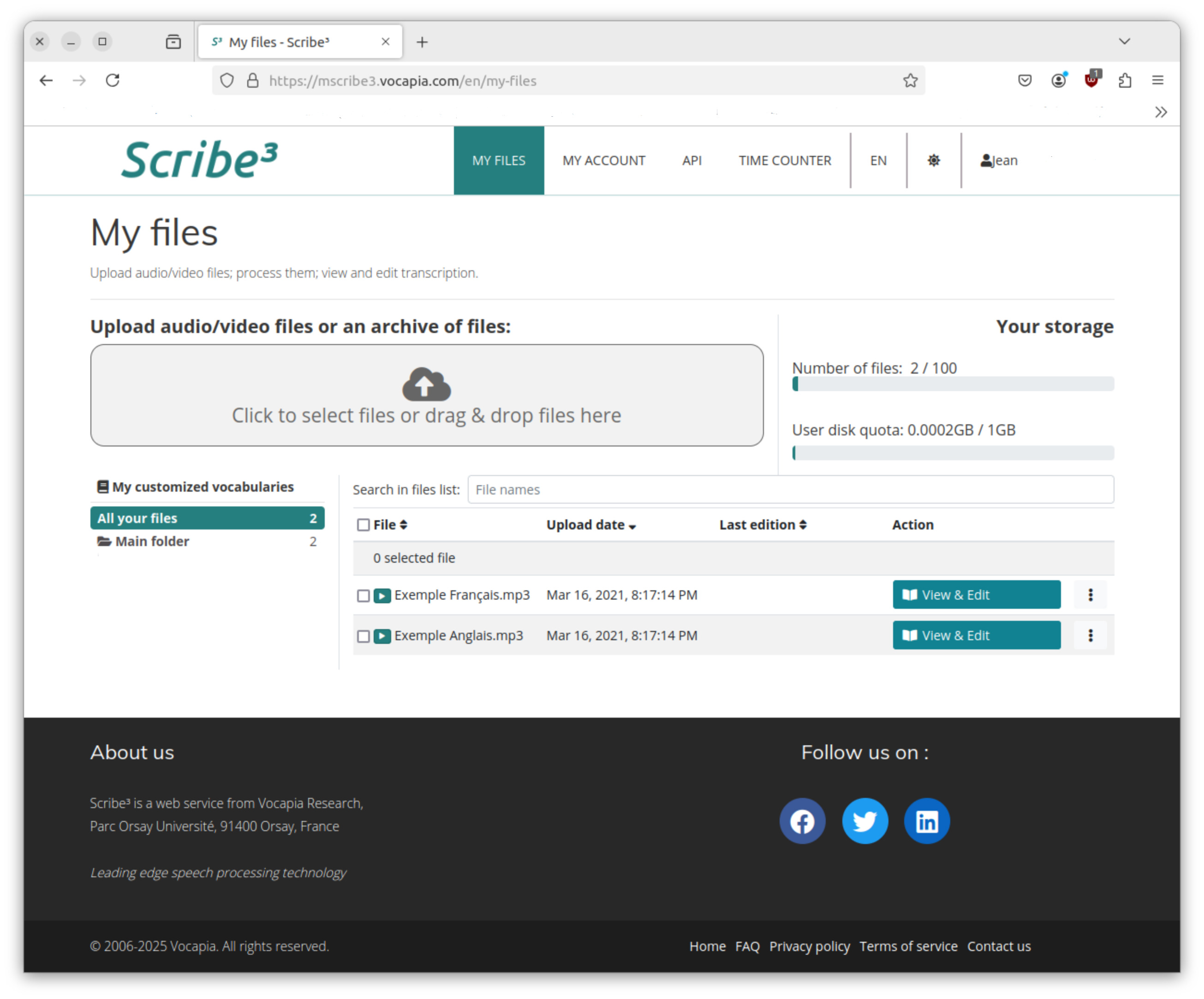View site security padlock info

(253, 81)
